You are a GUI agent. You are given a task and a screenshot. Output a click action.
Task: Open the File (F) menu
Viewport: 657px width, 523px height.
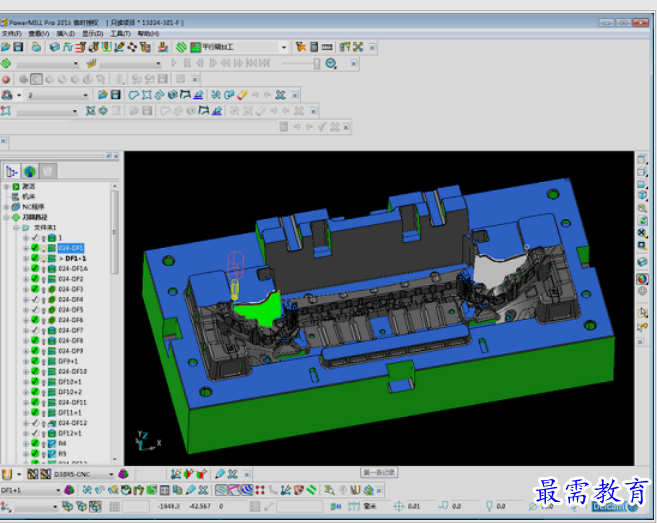coord(11,34)
